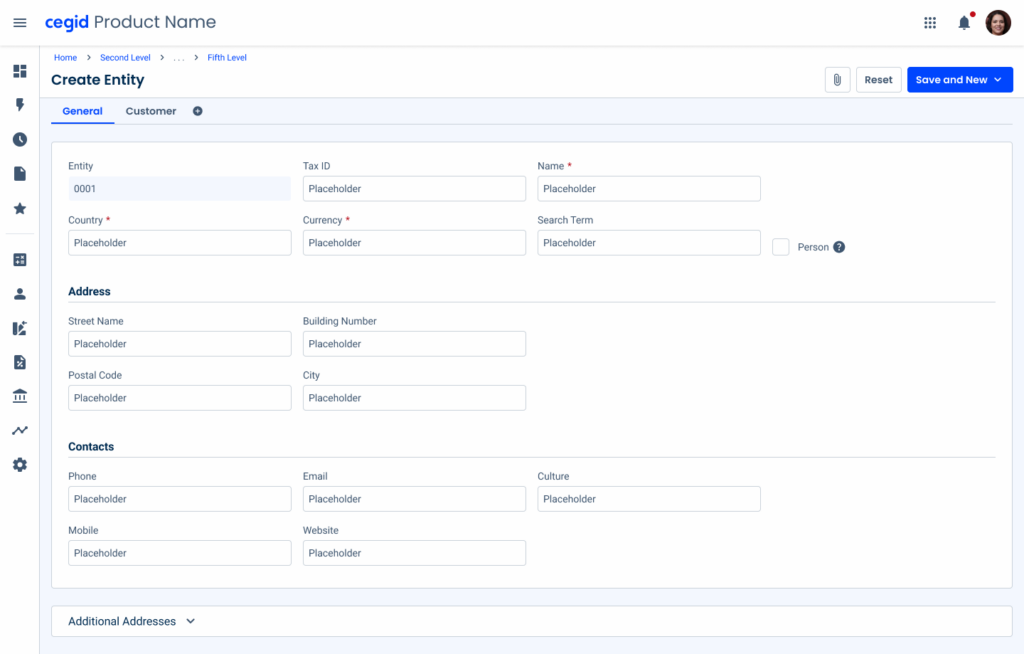Add a new tab with plus icon

(197, 111)
